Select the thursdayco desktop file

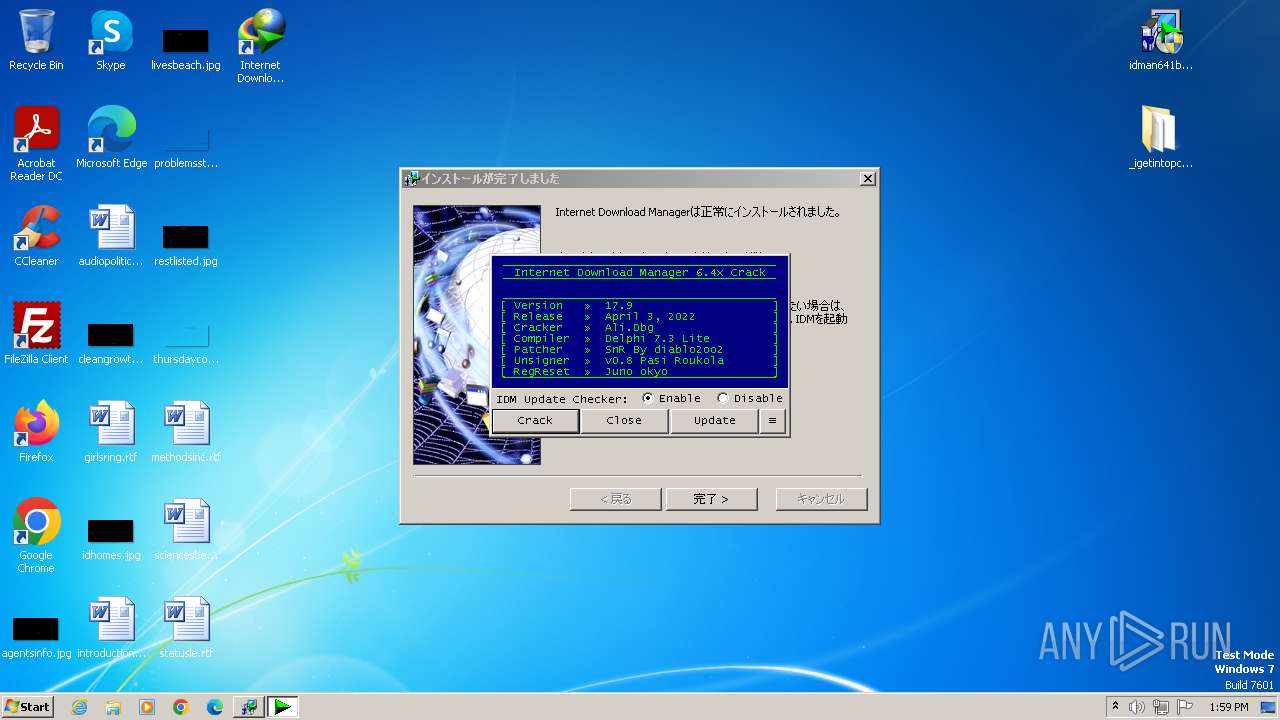pyautogui.click(x=186, y=342)
